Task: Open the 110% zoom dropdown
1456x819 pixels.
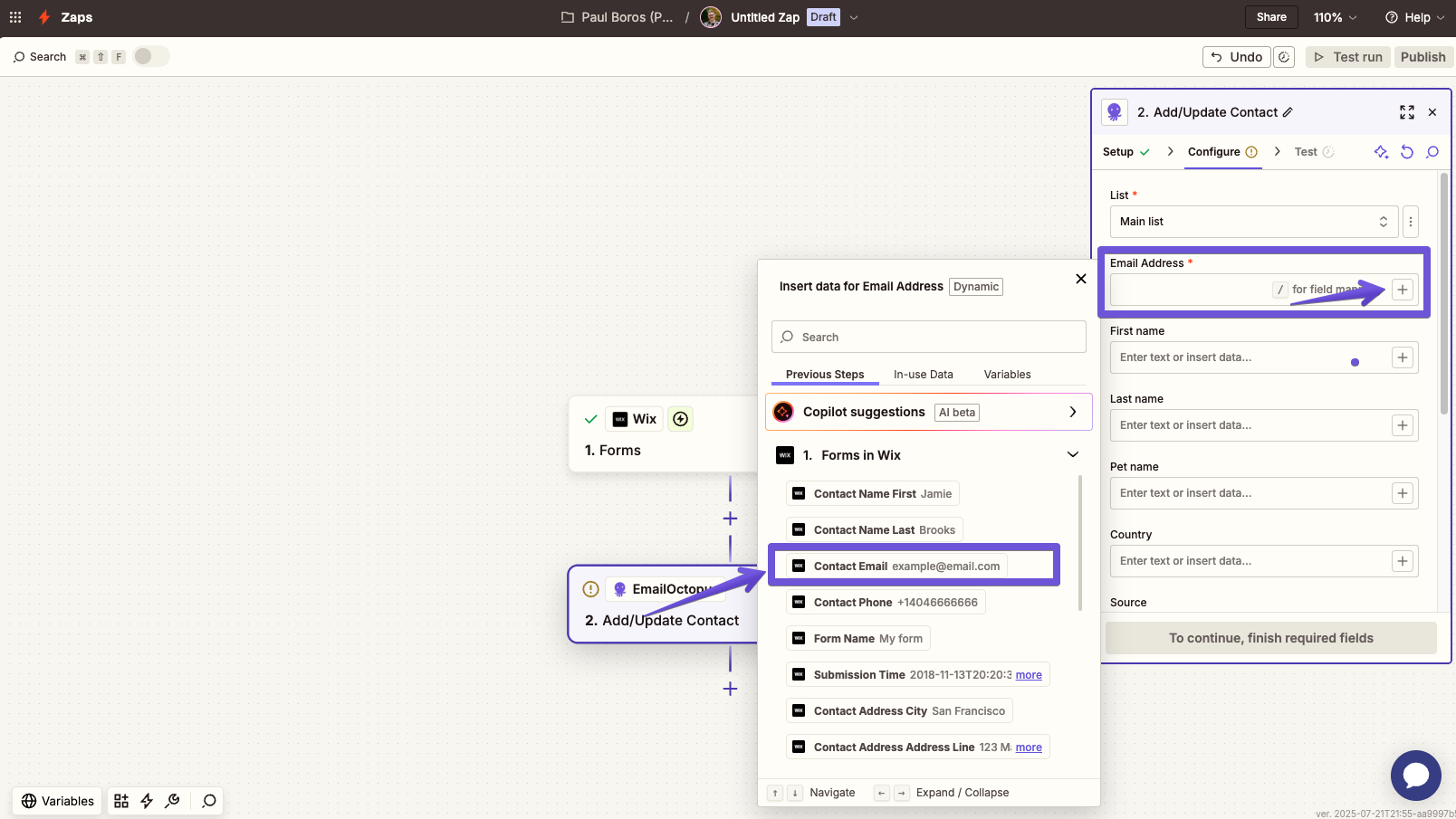Action: (1336, 17)
